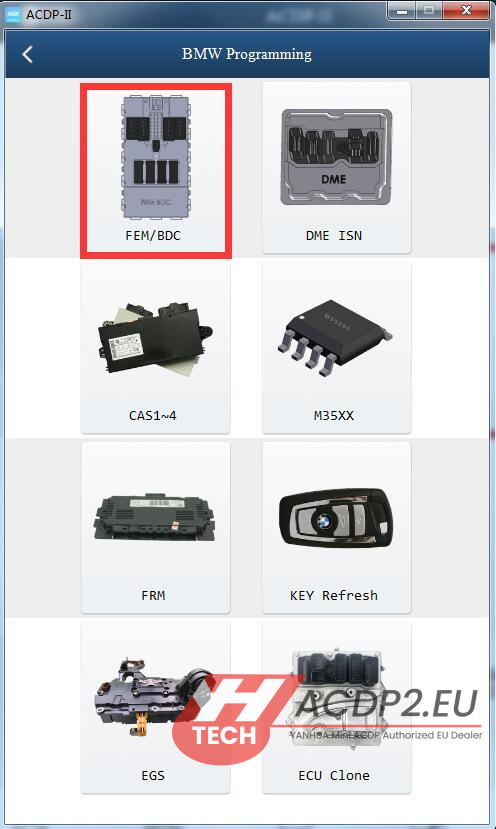Go back using the left arrow
The width and height of the screenshot is (496, 829).
point(27,54)
